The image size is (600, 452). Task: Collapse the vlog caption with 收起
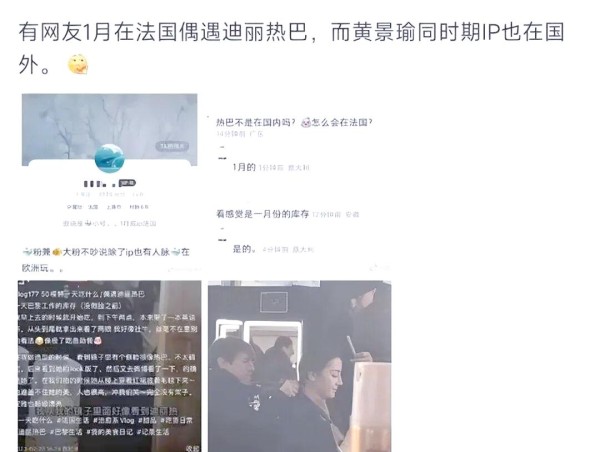192,448
